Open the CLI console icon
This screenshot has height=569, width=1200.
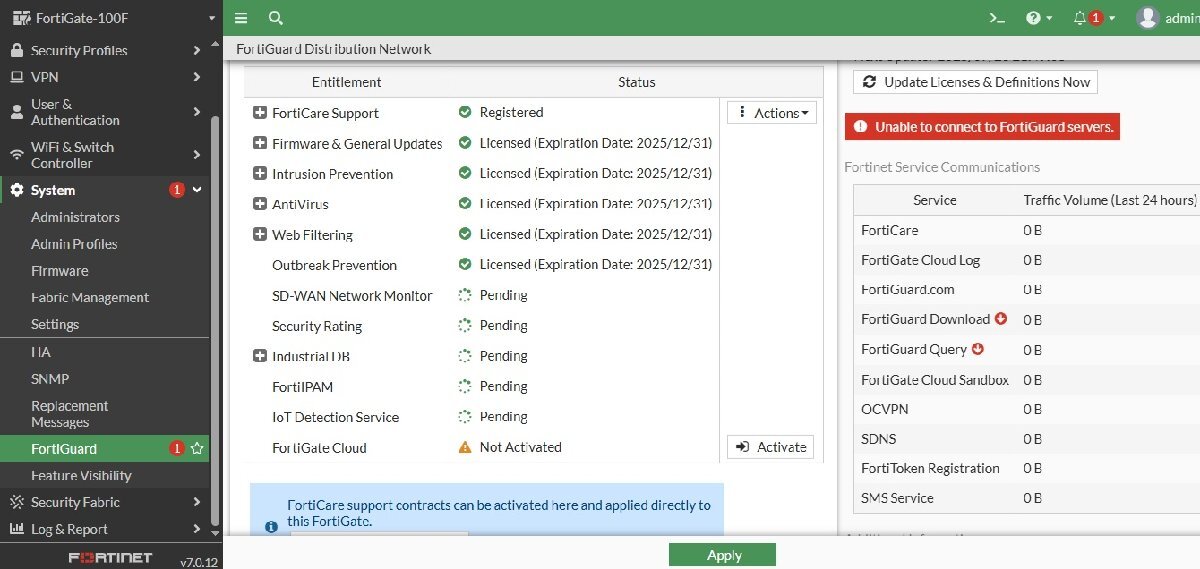click(996, 18)
